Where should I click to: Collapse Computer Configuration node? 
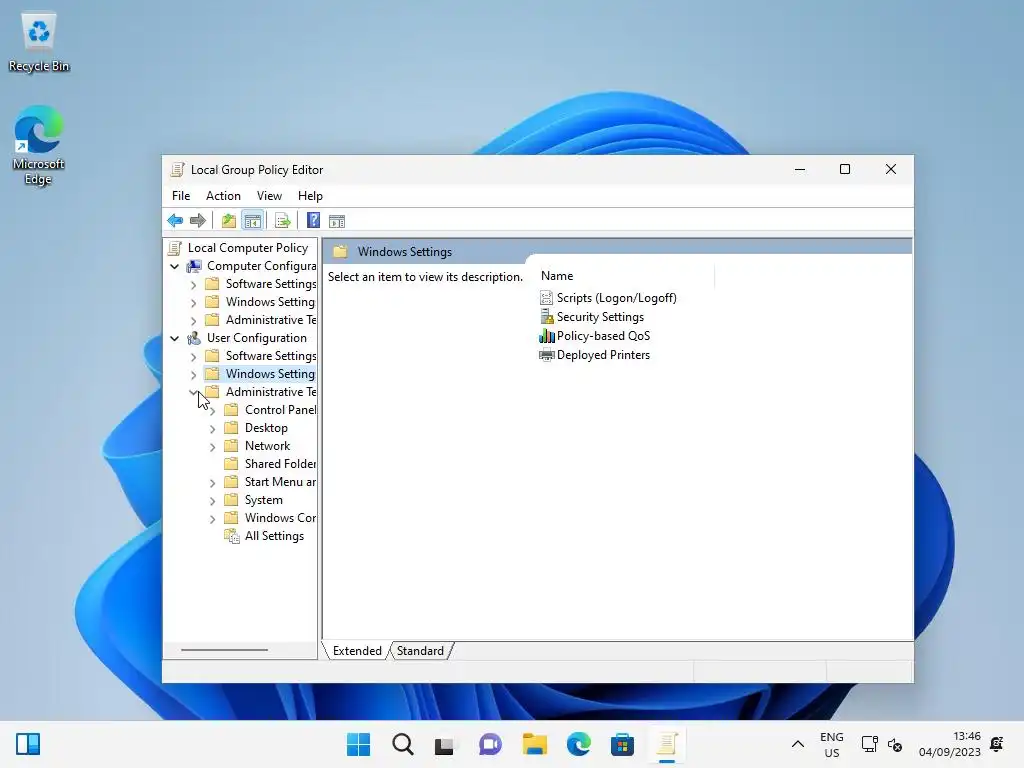click(174, 266)
